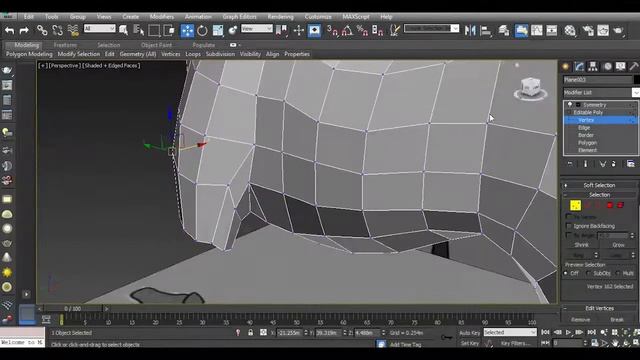640x360 pixels.
Task: Choose the Select Object tool
Action: pos(123,30)
